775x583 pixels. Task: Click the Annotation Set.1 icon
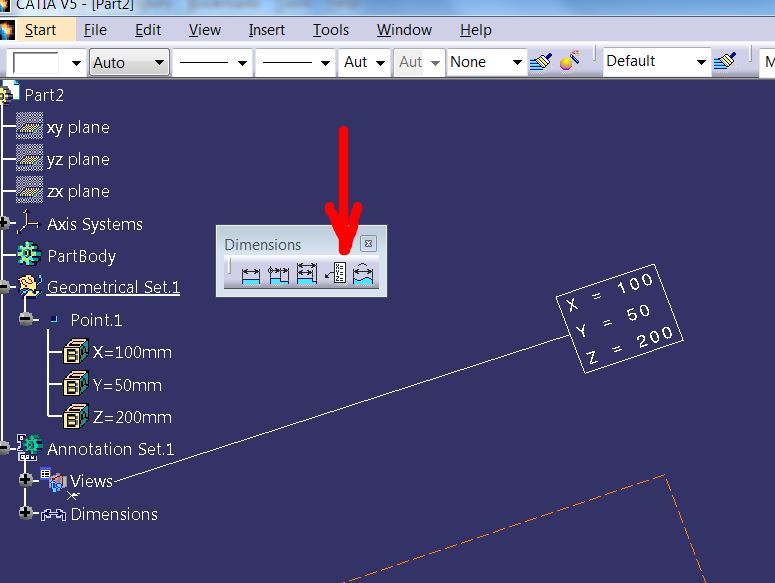pyautogui.click(x=30, y=447)
